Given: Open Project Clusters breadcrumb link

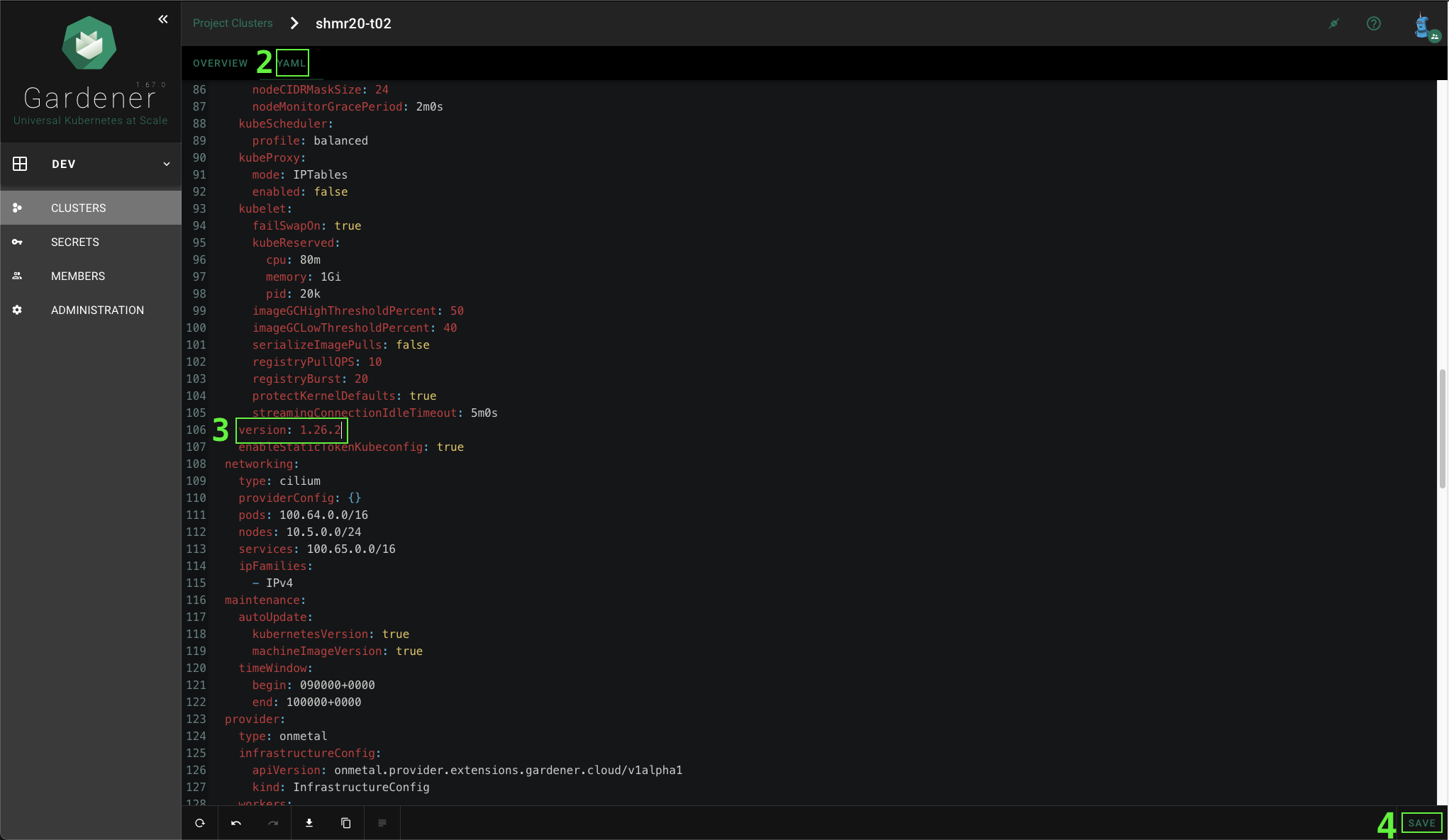Looking at the screenshot, I should pos(233,23).
